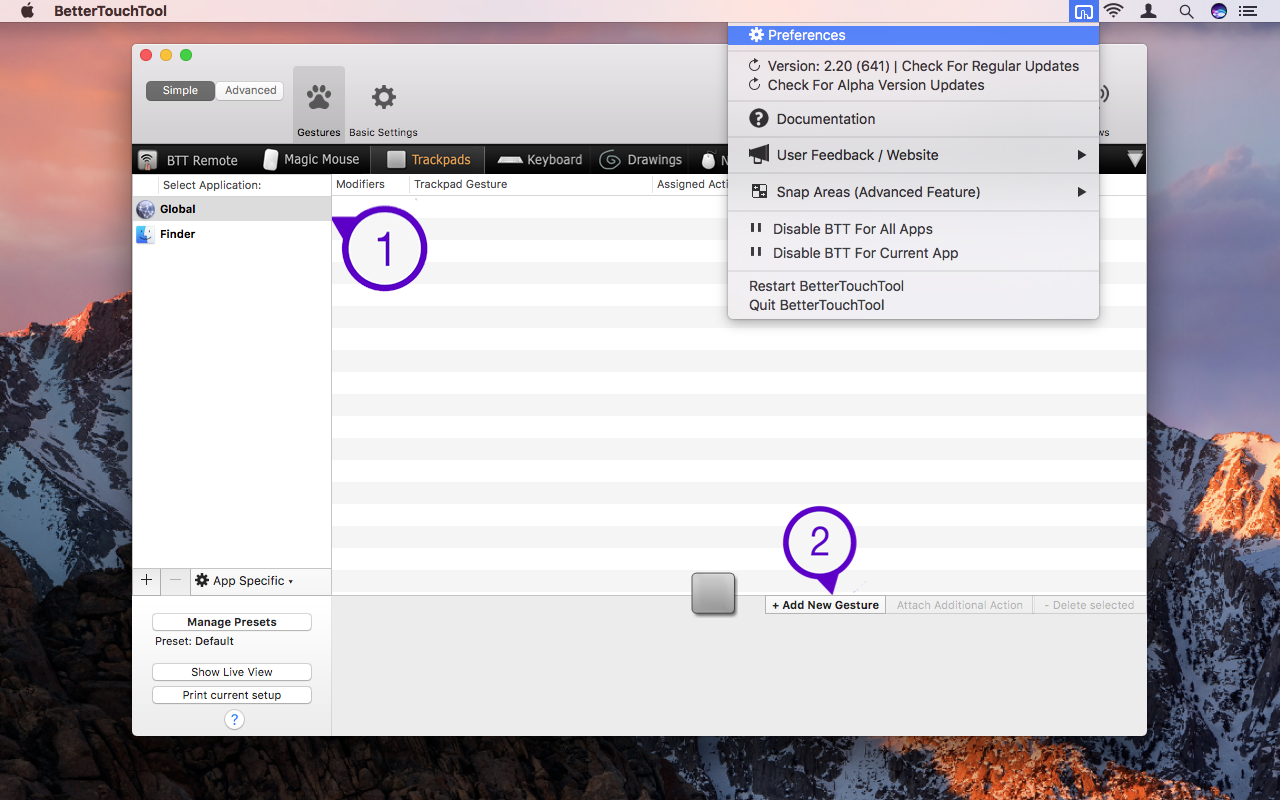Viewport: 1280px width, 800px height.
Task: Click Attach Additional Action button
Action: [960, 605]
